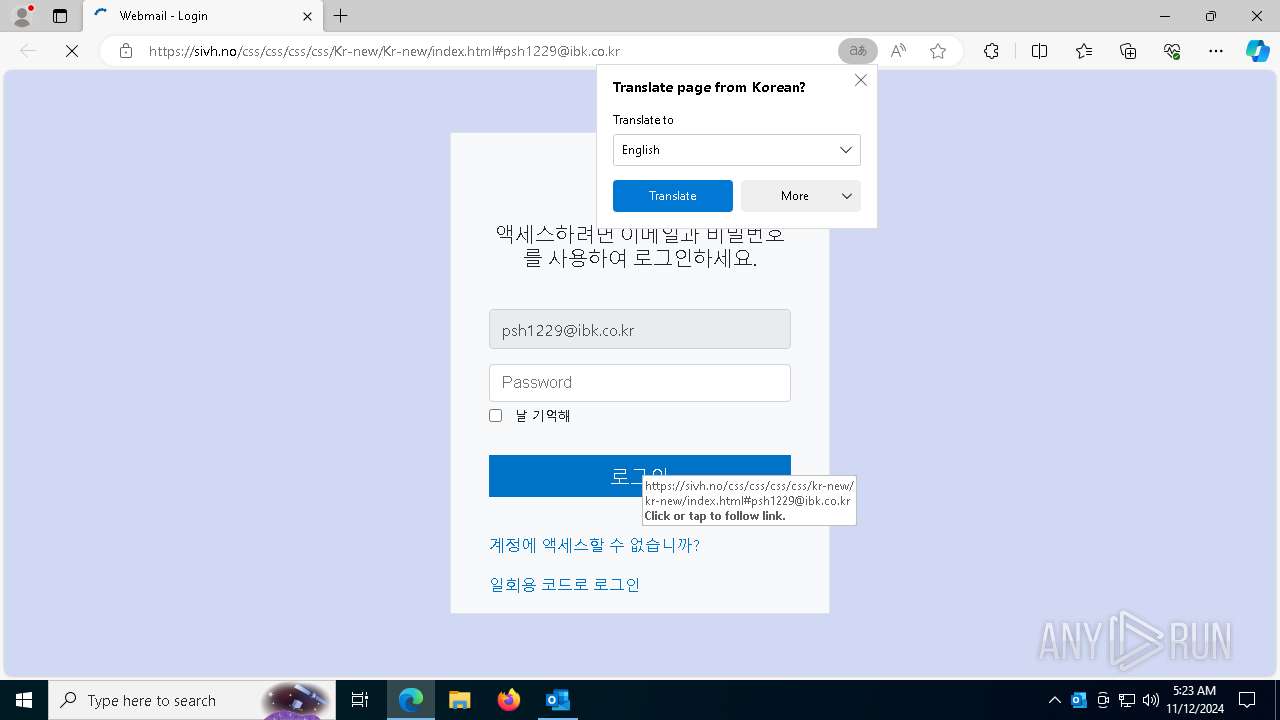This screenshot has width=1280, height=720.
Task: Toggle the translate icon in address bar
Action: pos(857,51)
